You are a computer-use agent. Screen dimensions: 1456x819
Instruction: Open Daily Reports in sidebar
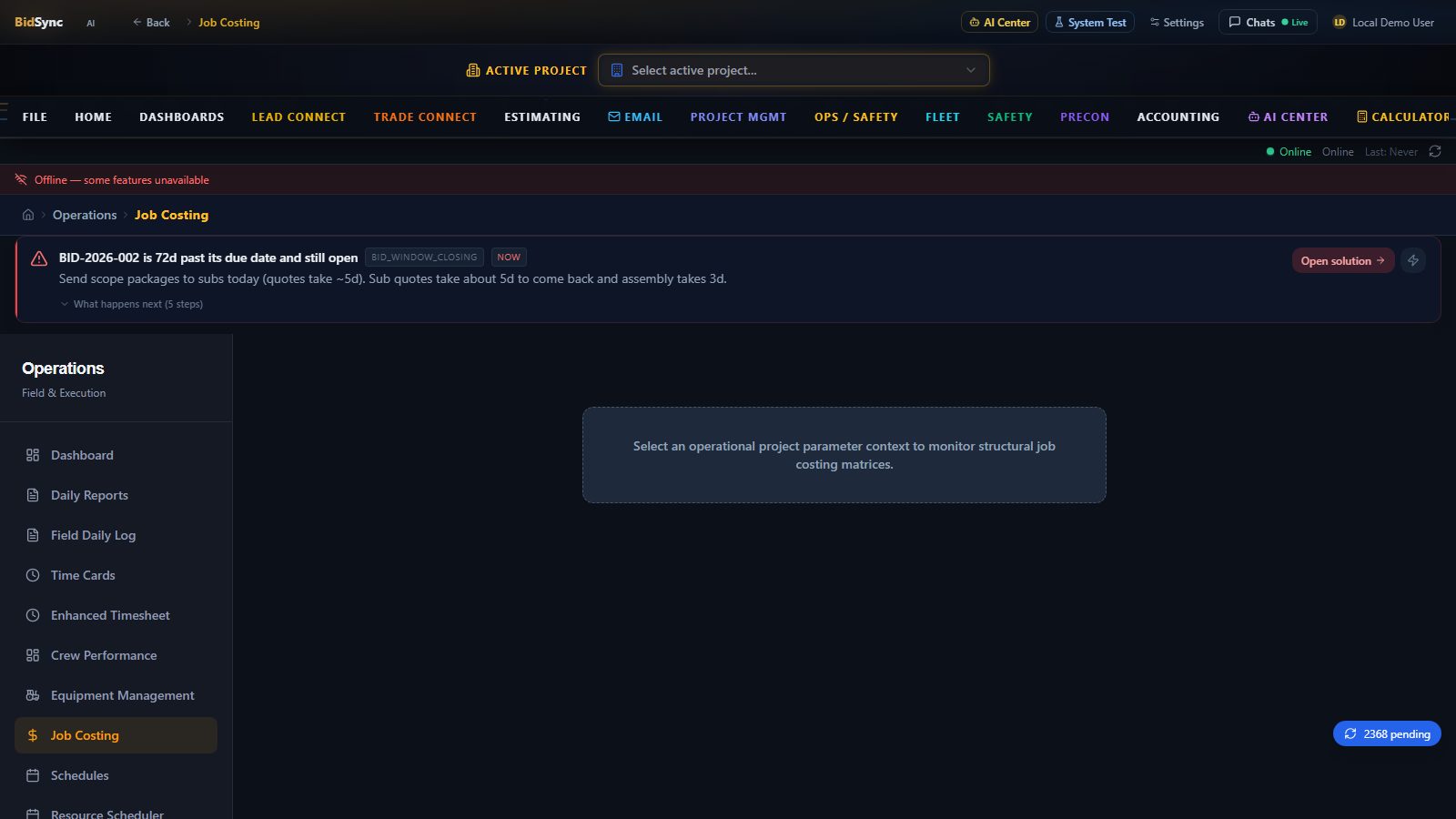[116, 495]
